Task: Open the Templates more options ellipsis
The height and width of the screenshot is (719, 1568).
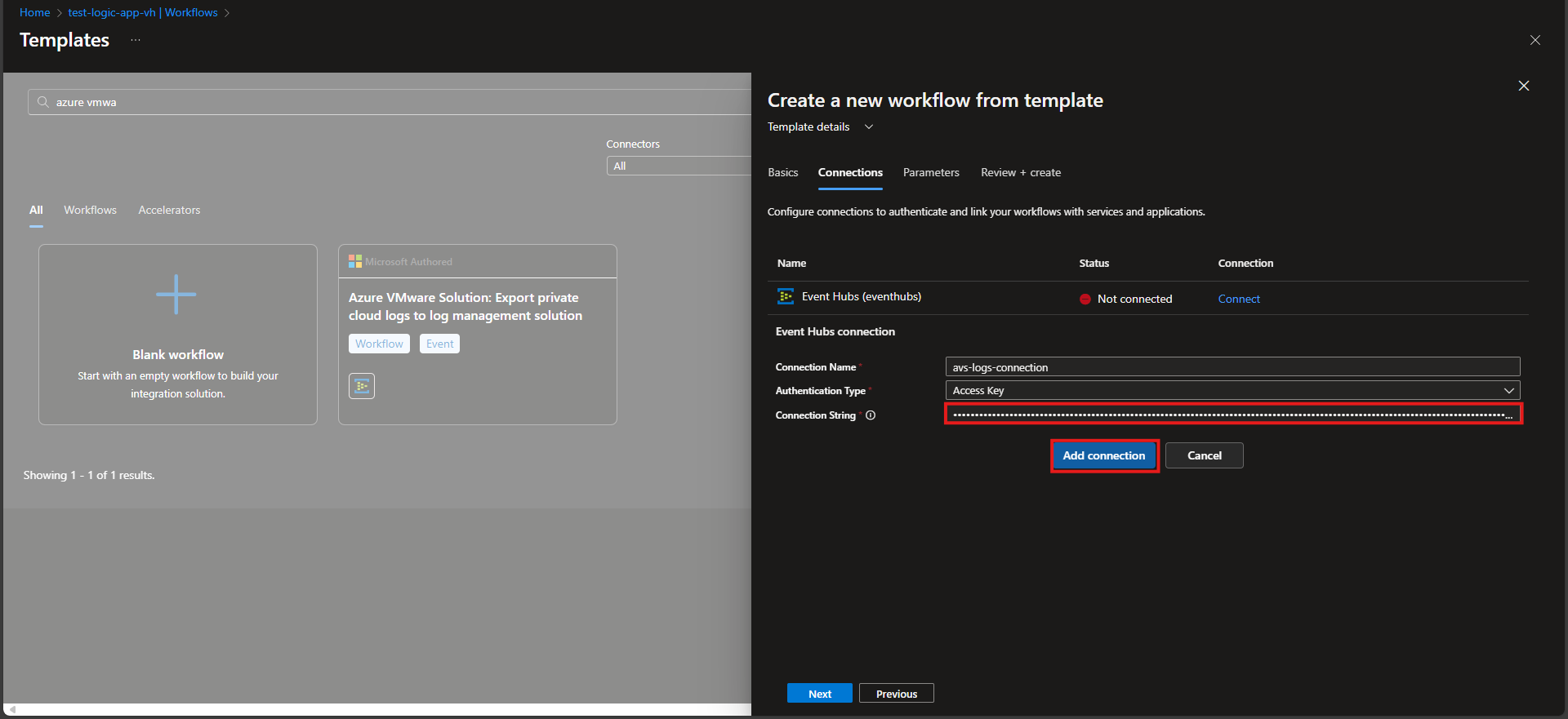Action: click(136, 40)
